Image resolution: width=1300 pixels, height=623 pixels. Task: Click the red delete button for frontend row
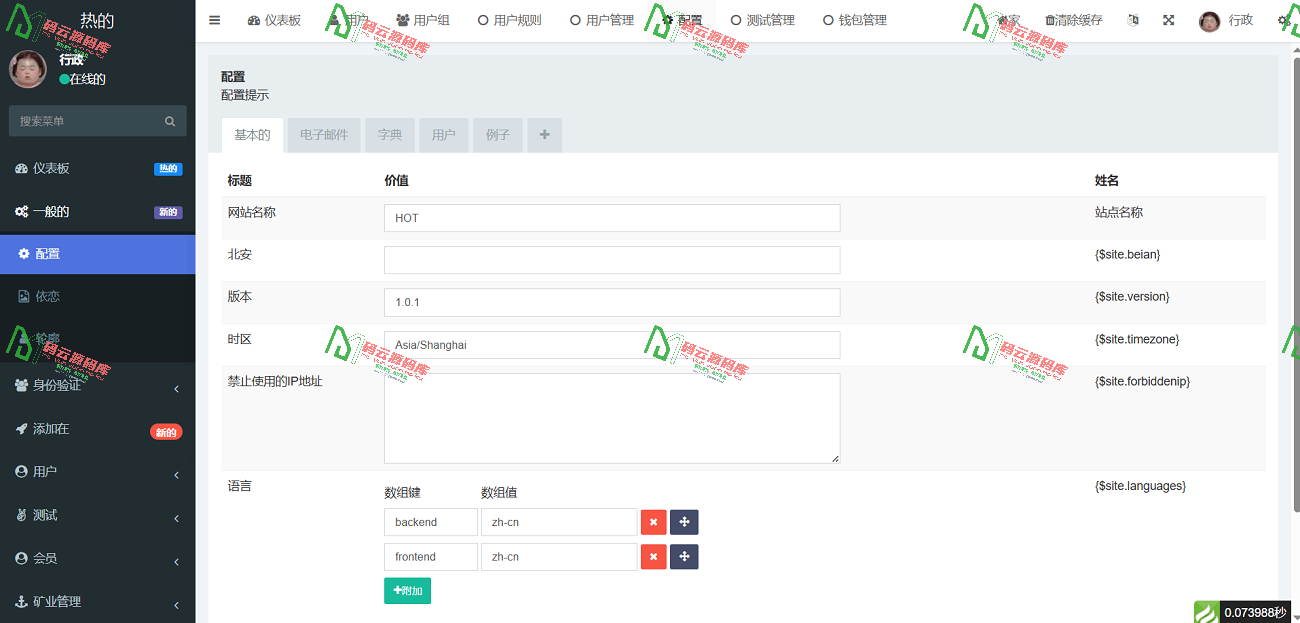click(x=653, y=557)
